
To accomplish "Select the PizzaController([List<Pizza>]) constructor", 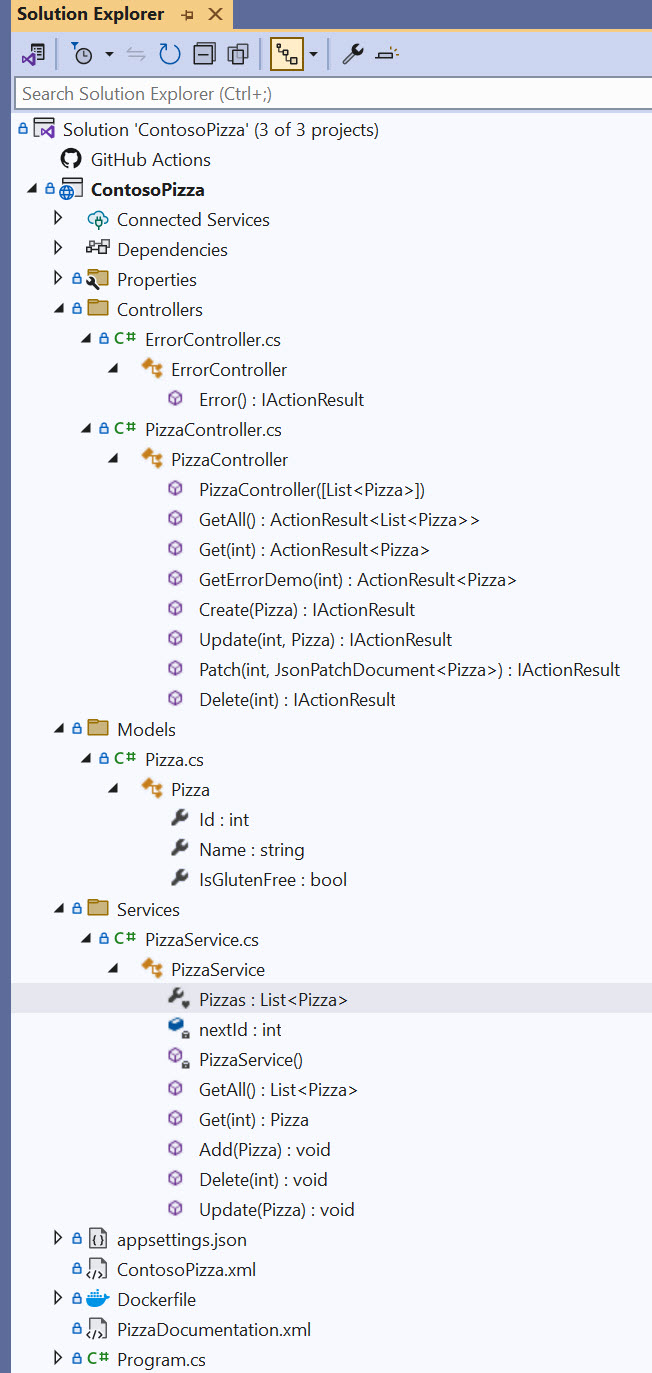I will point(312,489).
